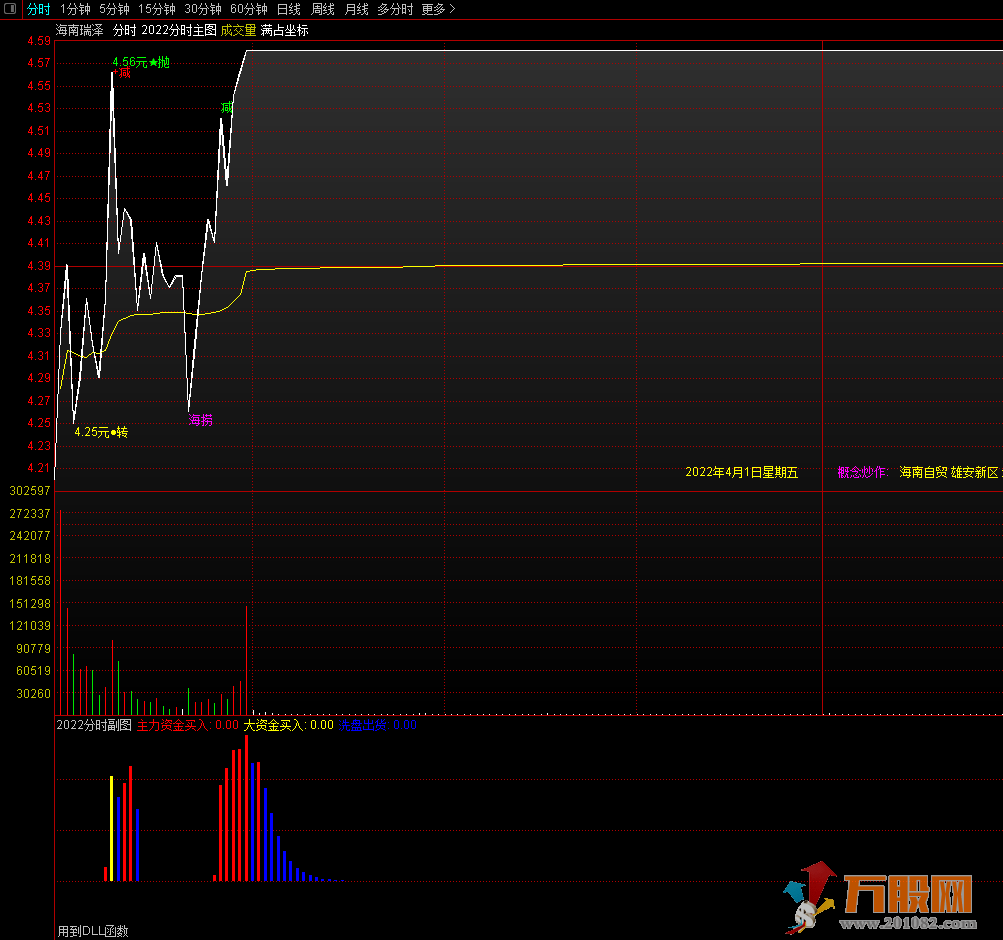This screenshot has width=1003, height=940.
Task: Toggle the panel icon beside 分时
Action: pyautogui.click(x=10, y=9)
